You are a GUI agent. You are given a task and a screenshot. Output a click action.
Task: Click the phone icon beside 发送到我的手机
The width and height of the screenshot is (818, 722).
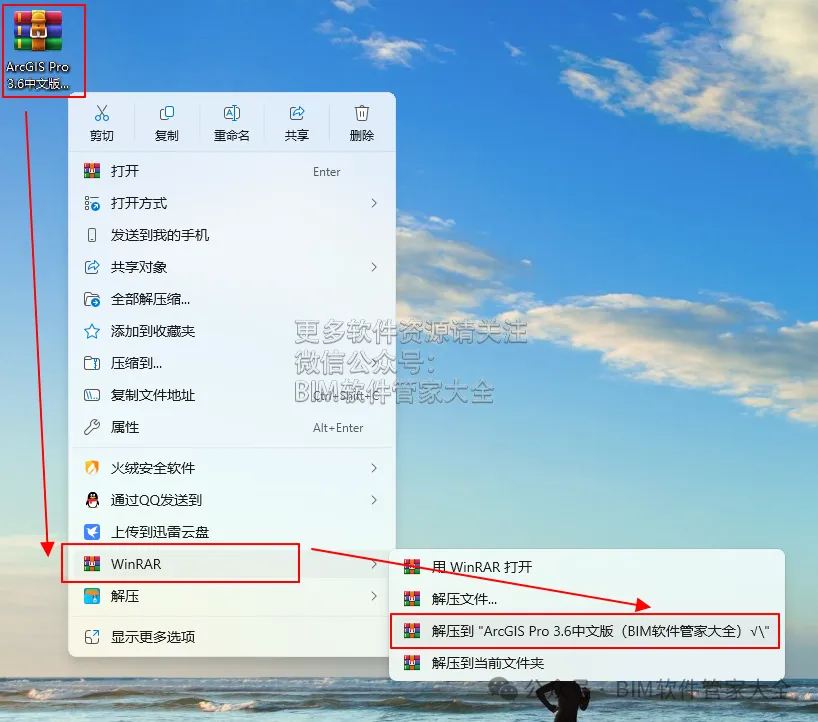pos(92,235)
